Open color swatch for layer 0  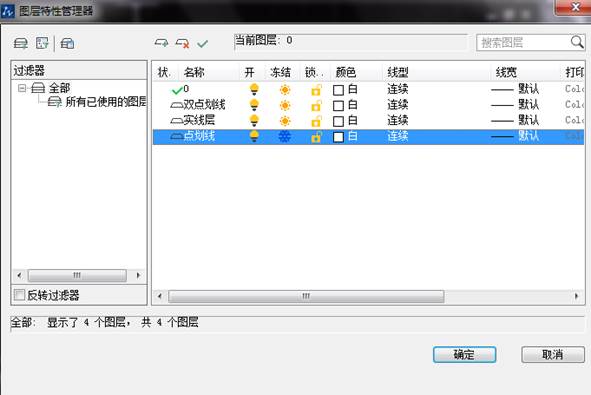pos(338,90)
